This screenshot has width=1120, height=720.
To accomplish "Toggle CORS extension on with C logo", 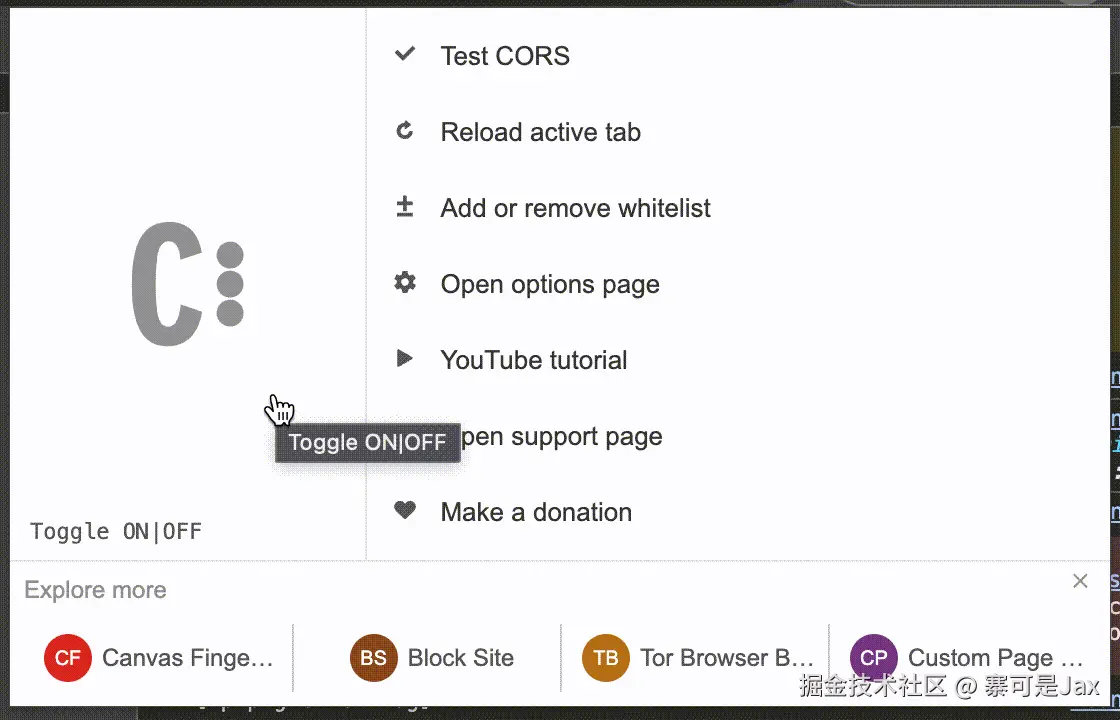I will (x=187, y=285).
